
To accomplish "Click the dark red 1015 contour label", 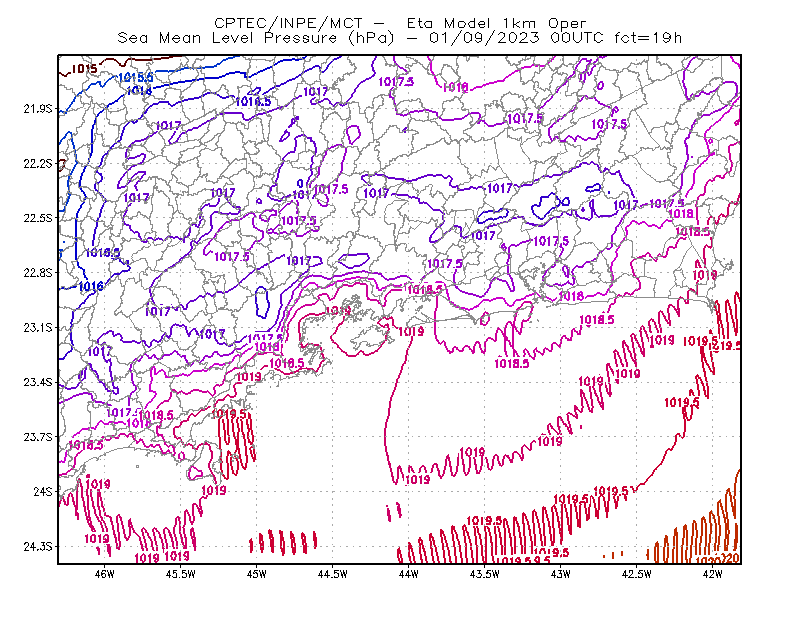I will coord(84,68).
